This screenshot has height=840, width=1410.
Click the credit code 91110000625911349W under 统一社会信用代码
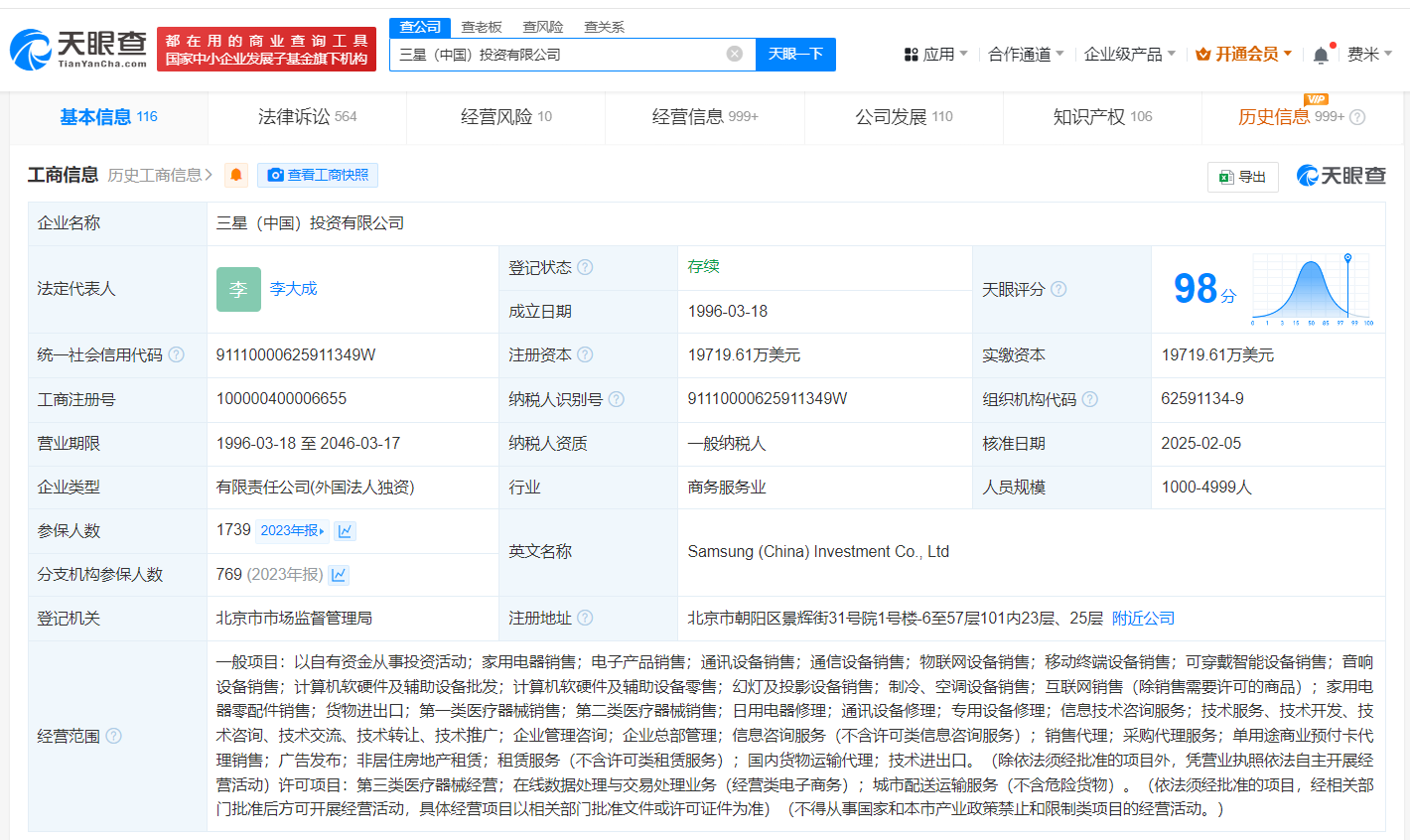296,354
